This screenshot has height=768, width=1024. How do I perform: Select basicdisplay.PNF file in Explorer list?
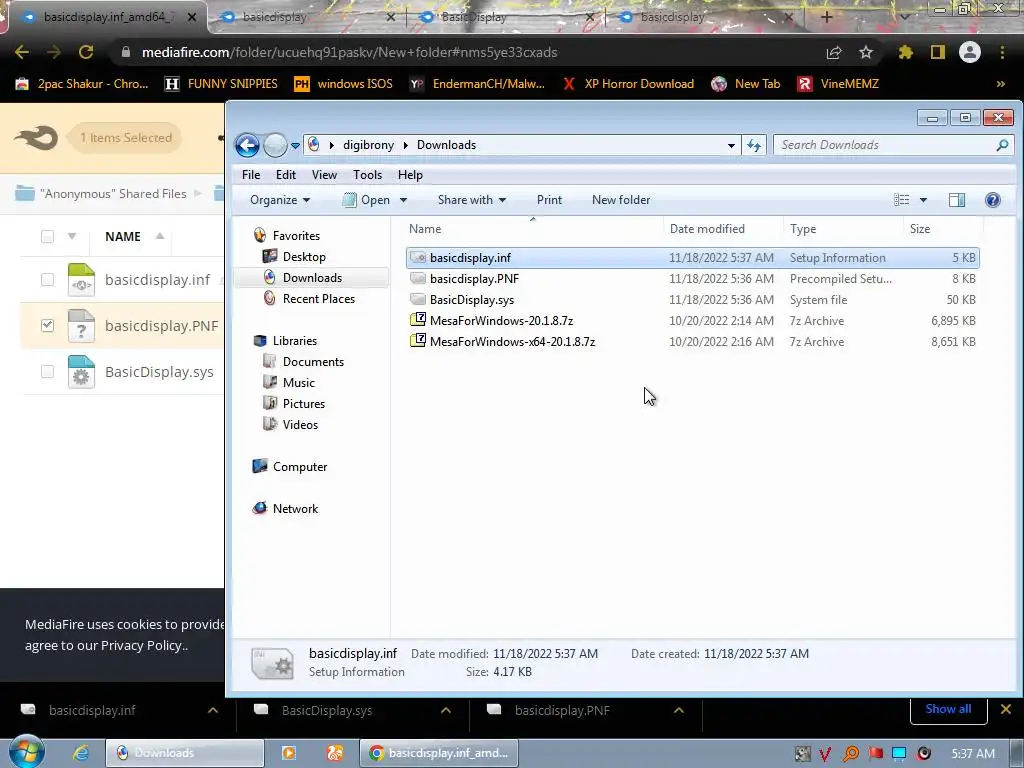pyautogui.click(x=692, y=279)
